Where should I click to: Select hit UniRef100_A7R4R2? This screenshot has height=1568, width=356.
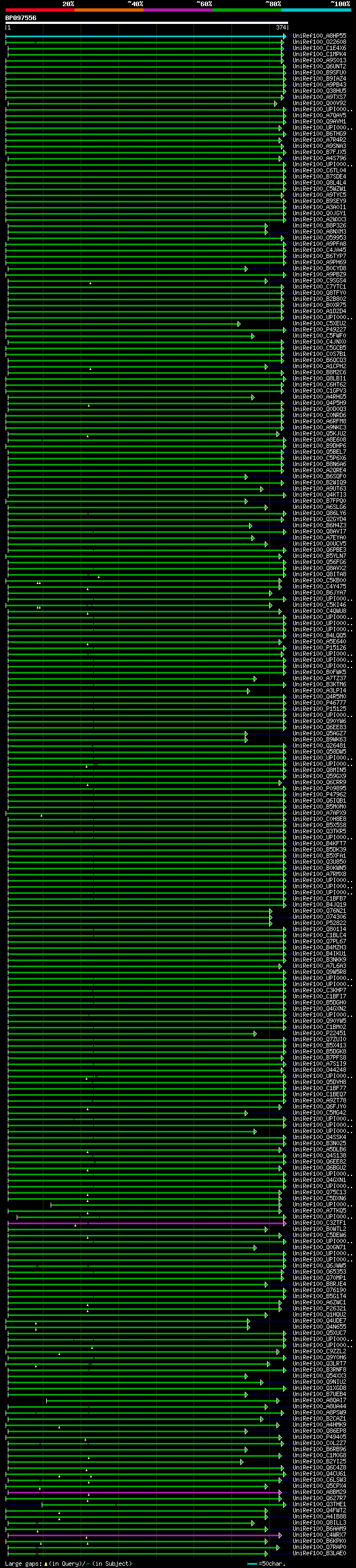(x=319, y=140)
